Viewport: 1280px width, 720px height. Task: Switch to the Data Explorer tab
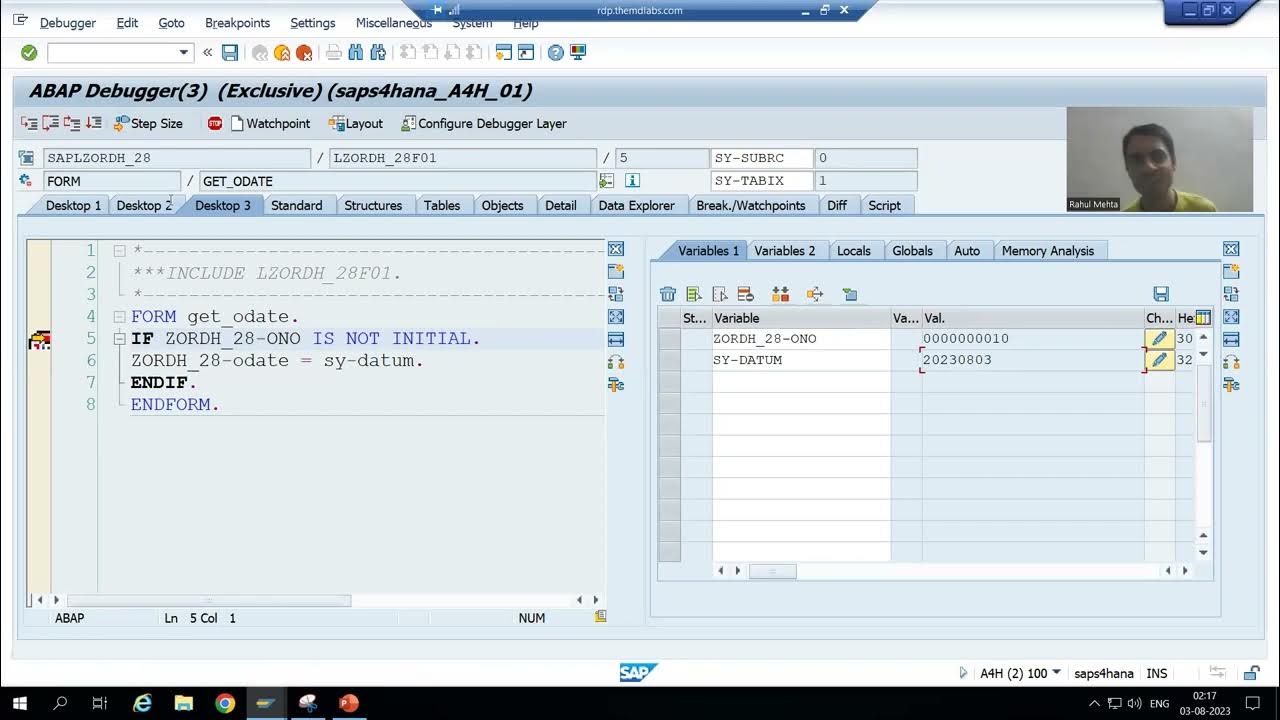point(636,205)
